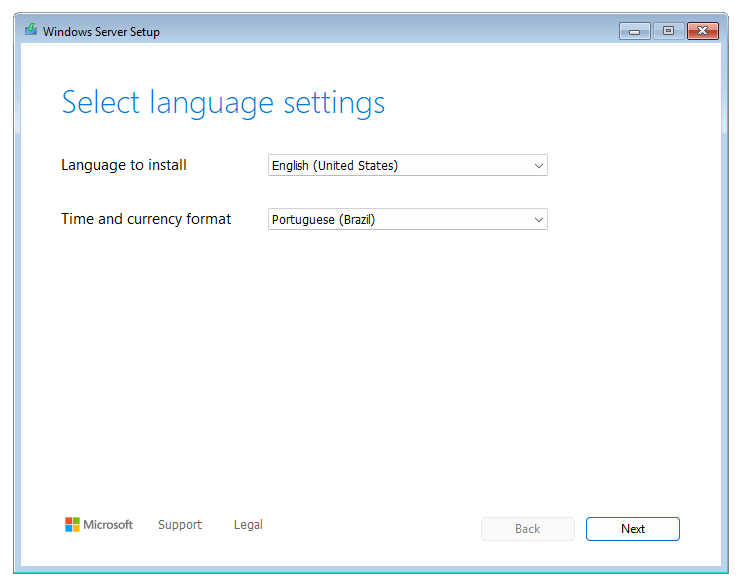The width and height of the screenshot is (738, 582).
Task: Click the greyed-out Back button
Action: [x=527, y=529]
